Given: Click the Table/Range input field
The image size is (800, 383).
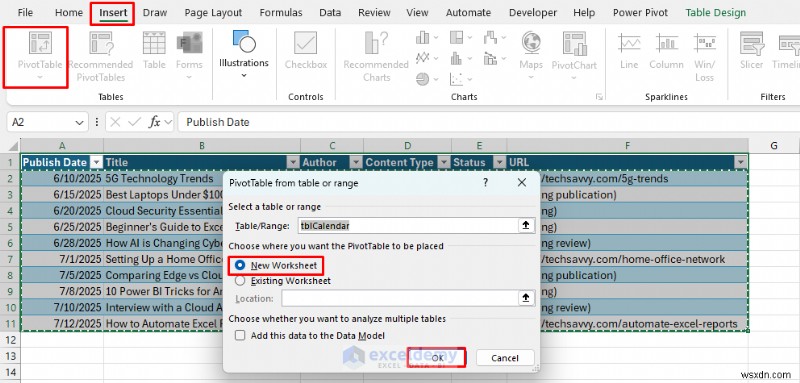Looking at the screenshot, I should [409, 225].
